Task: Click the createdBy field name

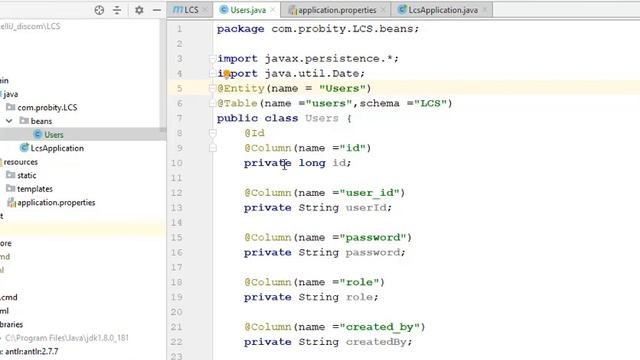Action: click(376, 342)
